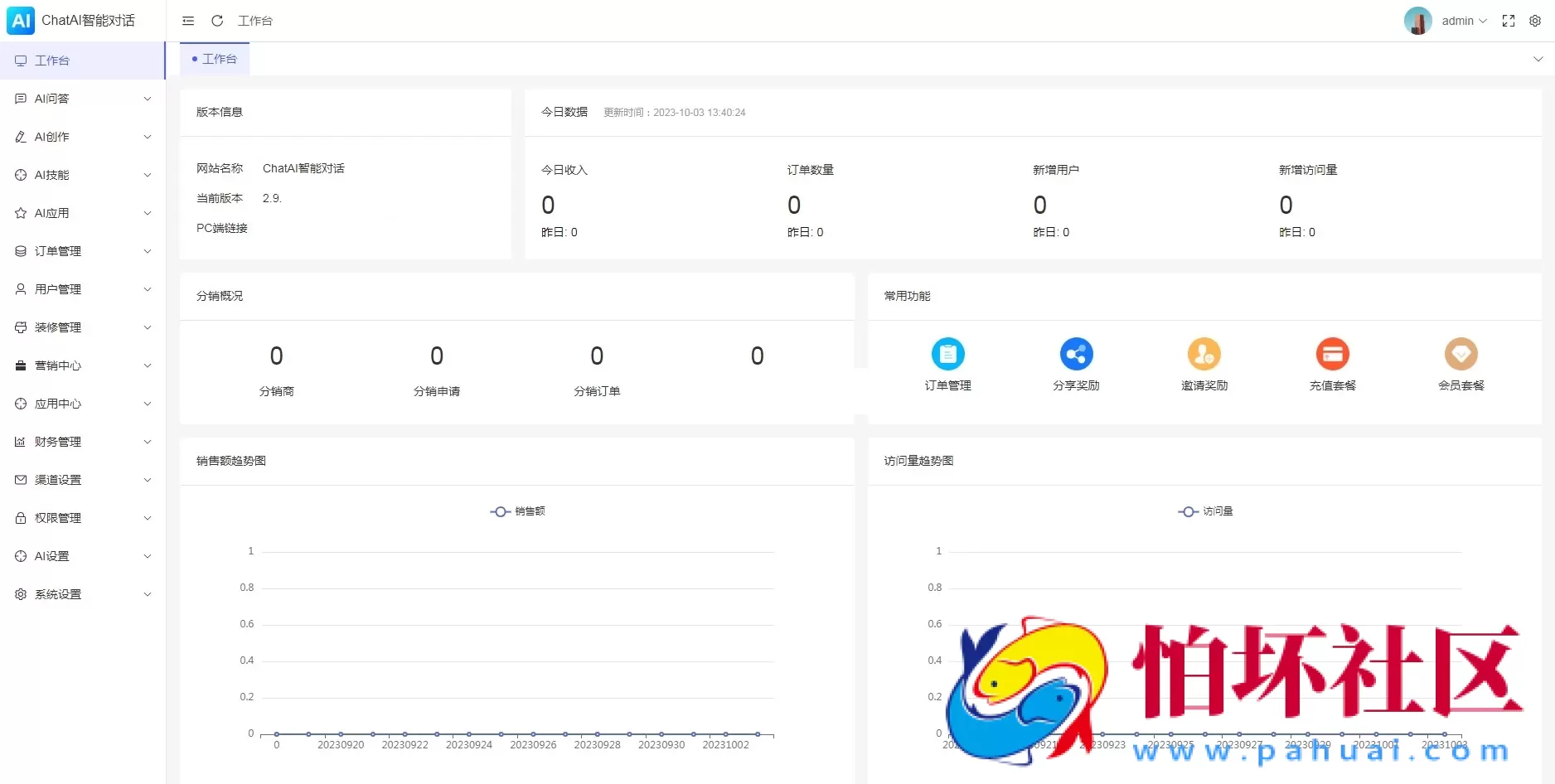
Task: Click the PC端链接 link
Action: [221, 228]
